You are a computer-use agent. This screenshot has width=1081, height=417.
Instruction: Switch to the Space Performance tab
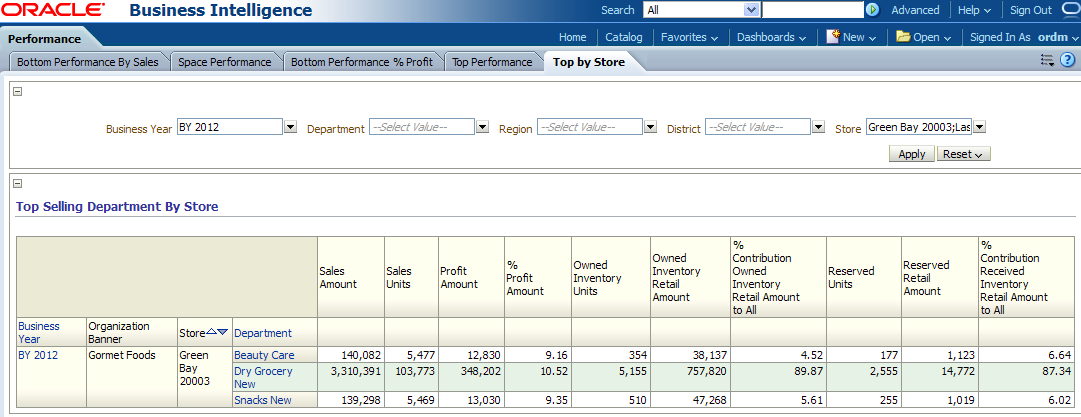coord(224,62)
